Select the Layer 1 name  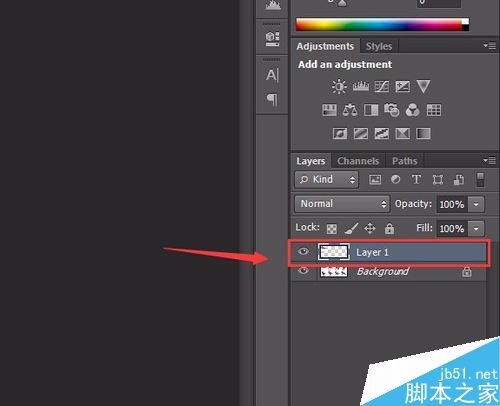(372, 252)
